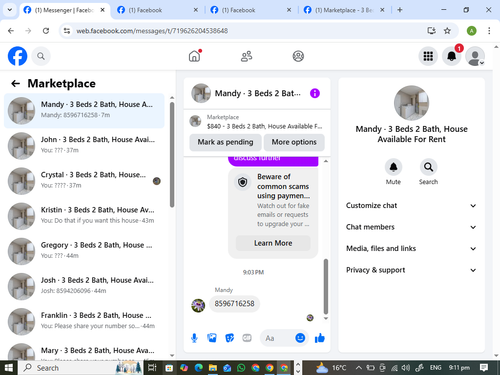This screenshot has height=375, width=500.
Task: Switch to the Marketplace browser tab
Action: (x=343, y=10)
